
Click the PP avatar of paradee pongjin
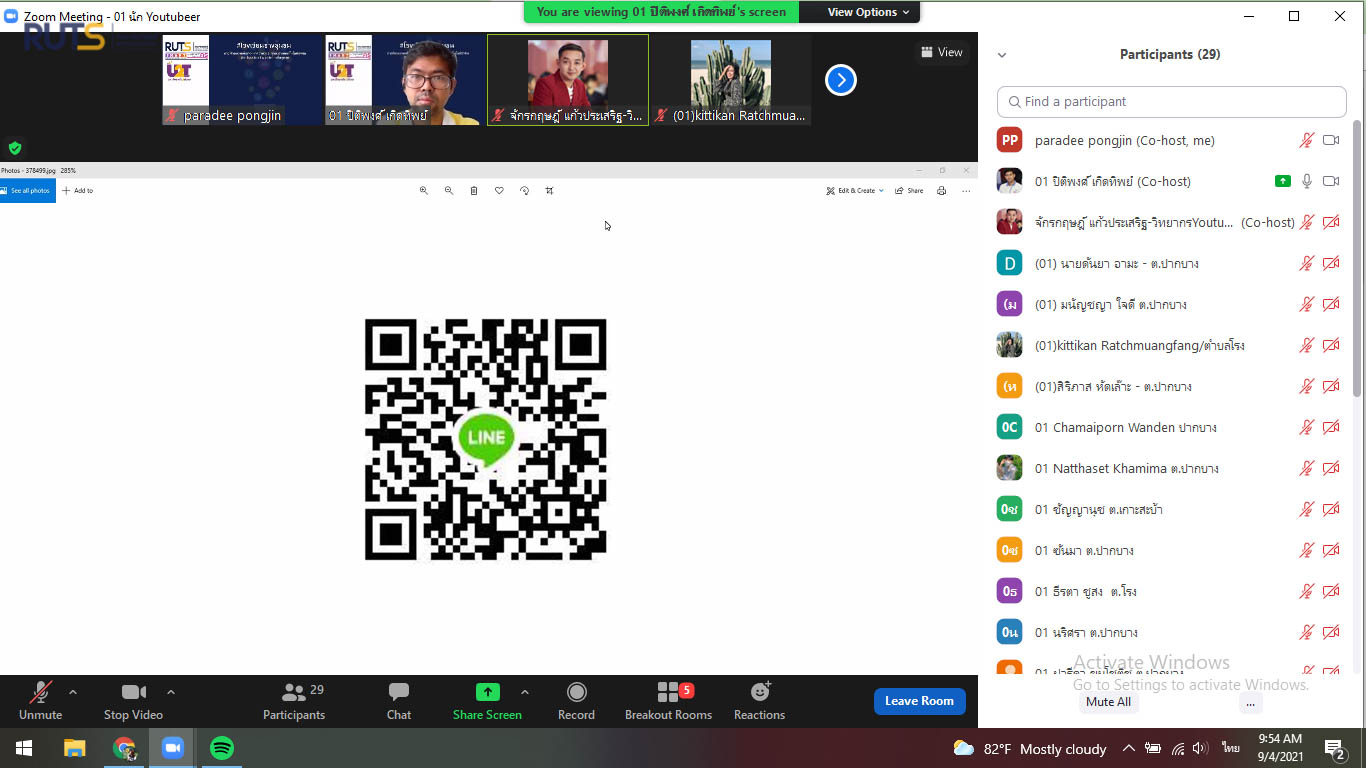(x=1010, y=141)
